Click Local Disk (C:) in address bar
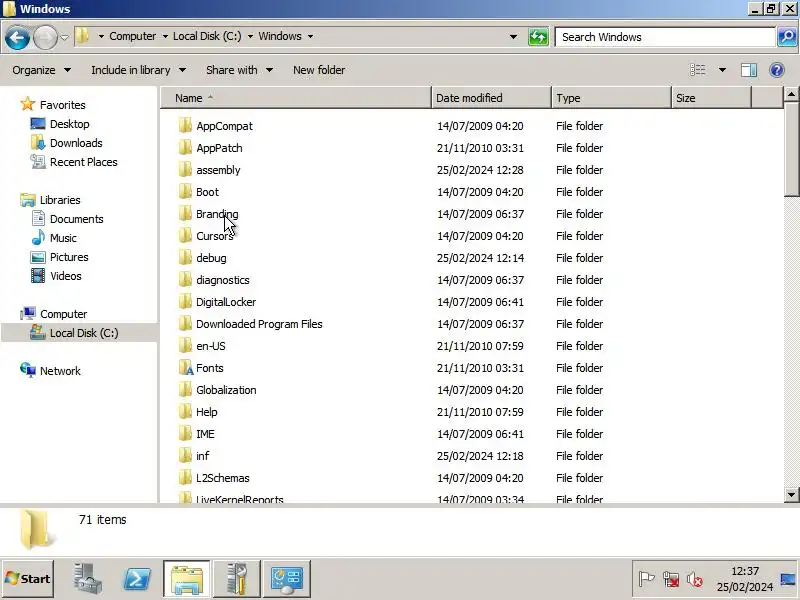 [x=207, y=36]
